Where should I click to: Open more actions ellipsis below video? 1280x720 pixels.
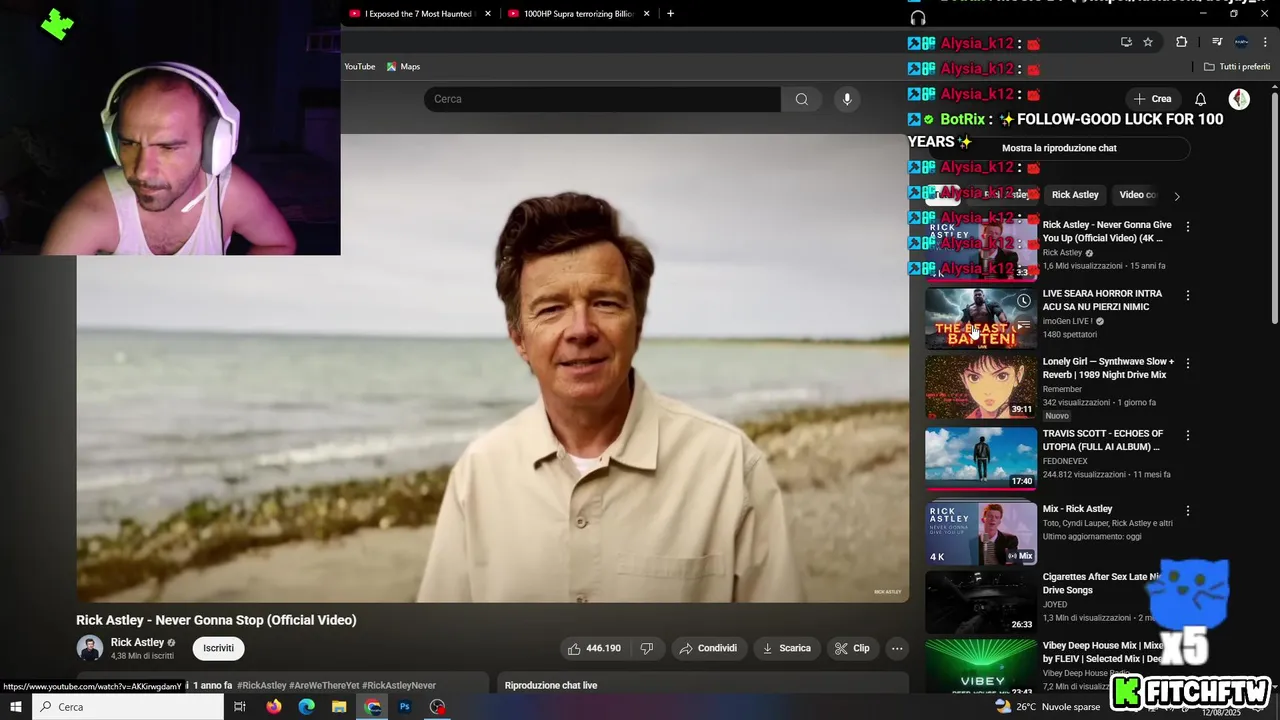click(897, 648)
